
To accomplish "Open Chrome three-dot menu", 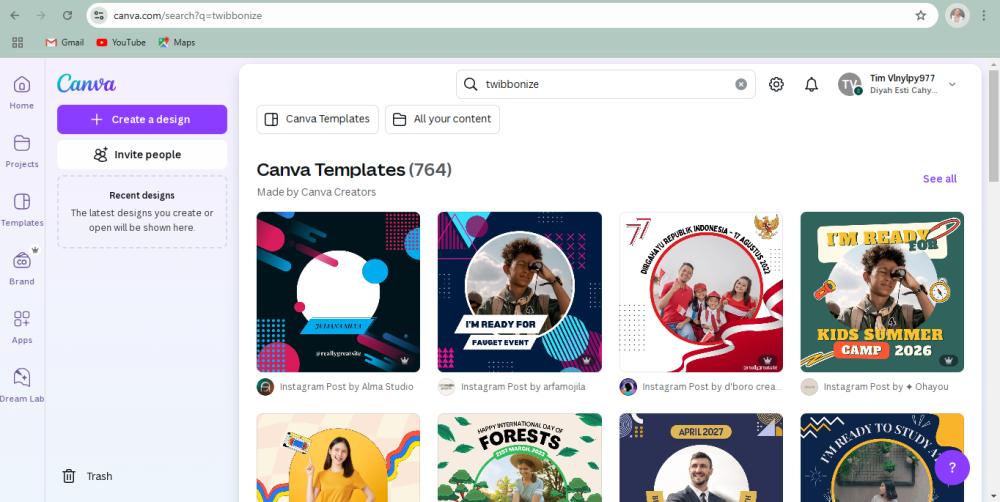I will 984,15.
